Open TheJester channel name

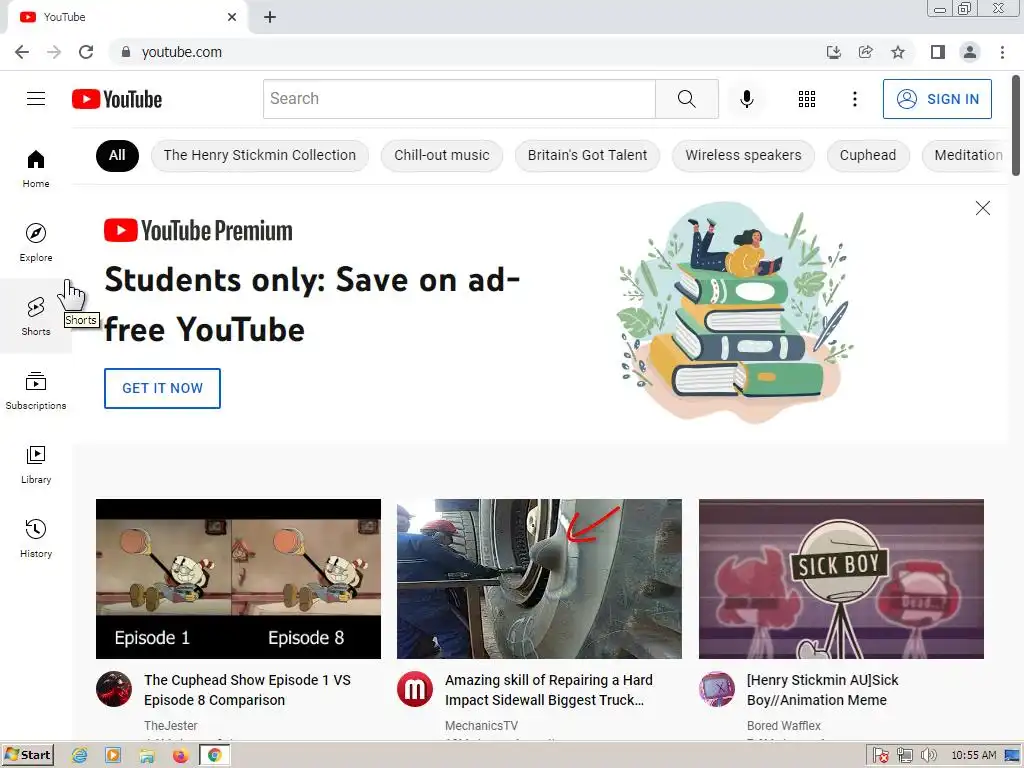170,726
